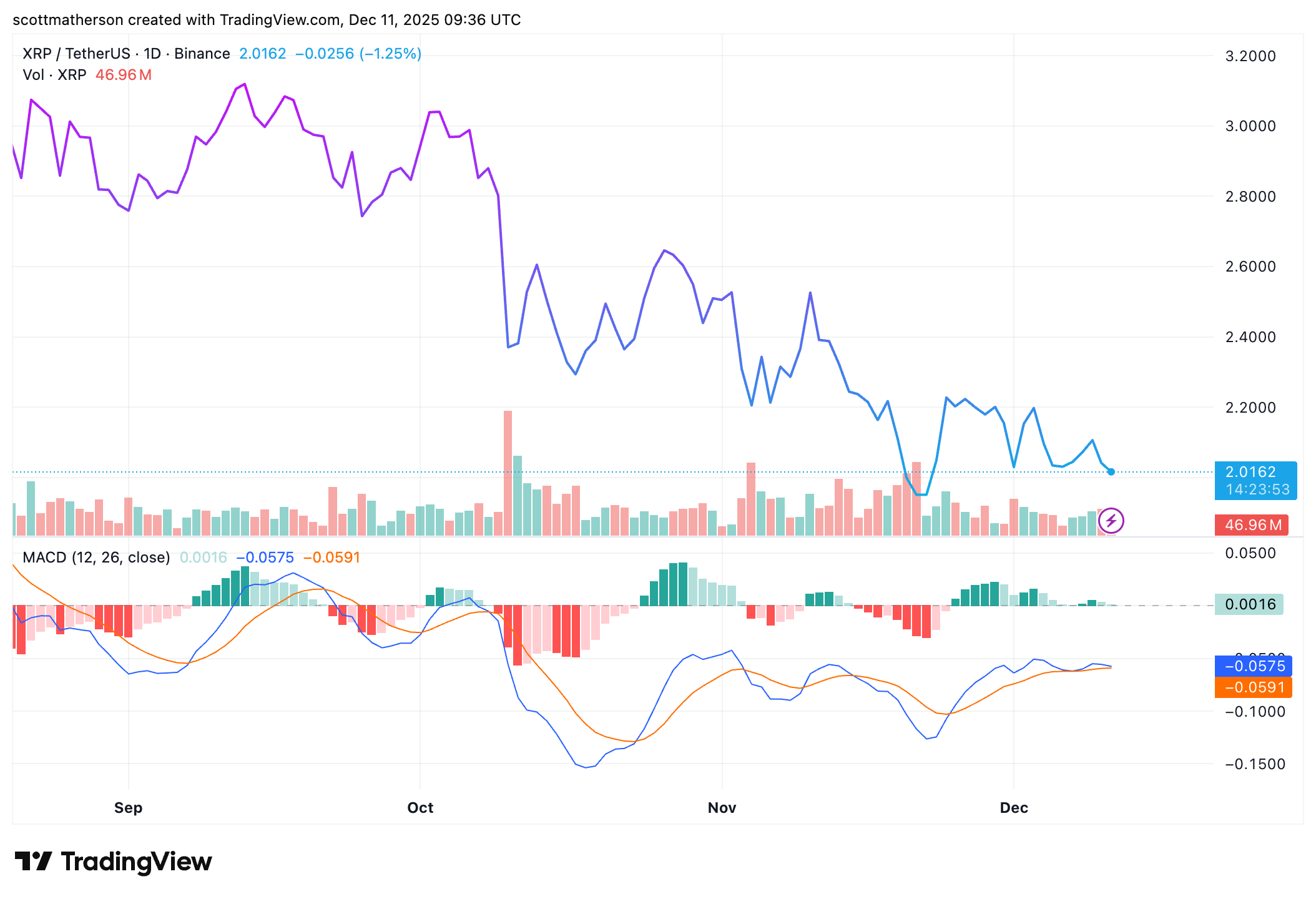
Task: Click the Dec label on time axis
Action: pos(1014,808)
